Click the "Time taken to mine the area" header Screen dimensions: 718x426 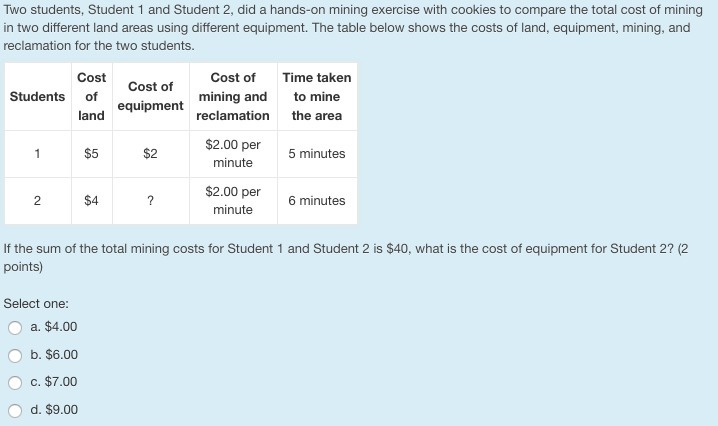tap(316, 96)
